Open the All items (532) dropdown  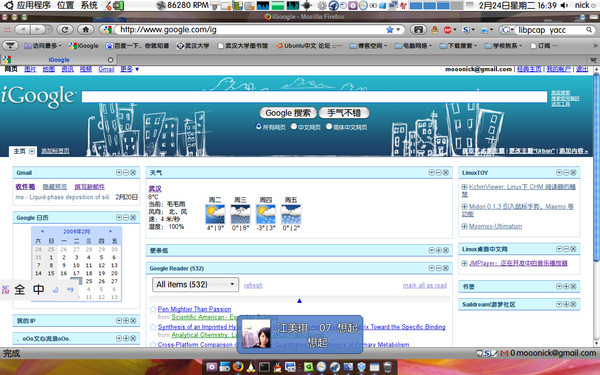click(196, 284)
